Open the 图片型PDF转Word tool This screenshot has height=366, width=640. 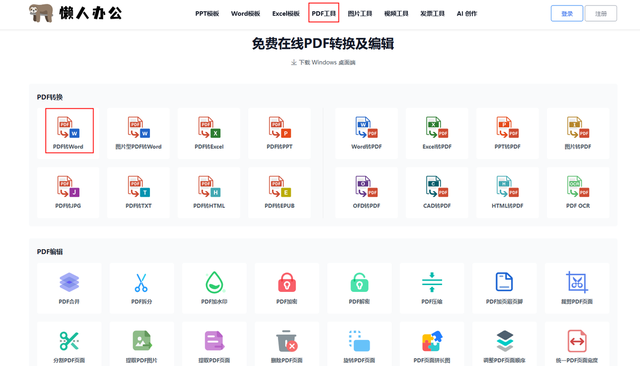138,133
